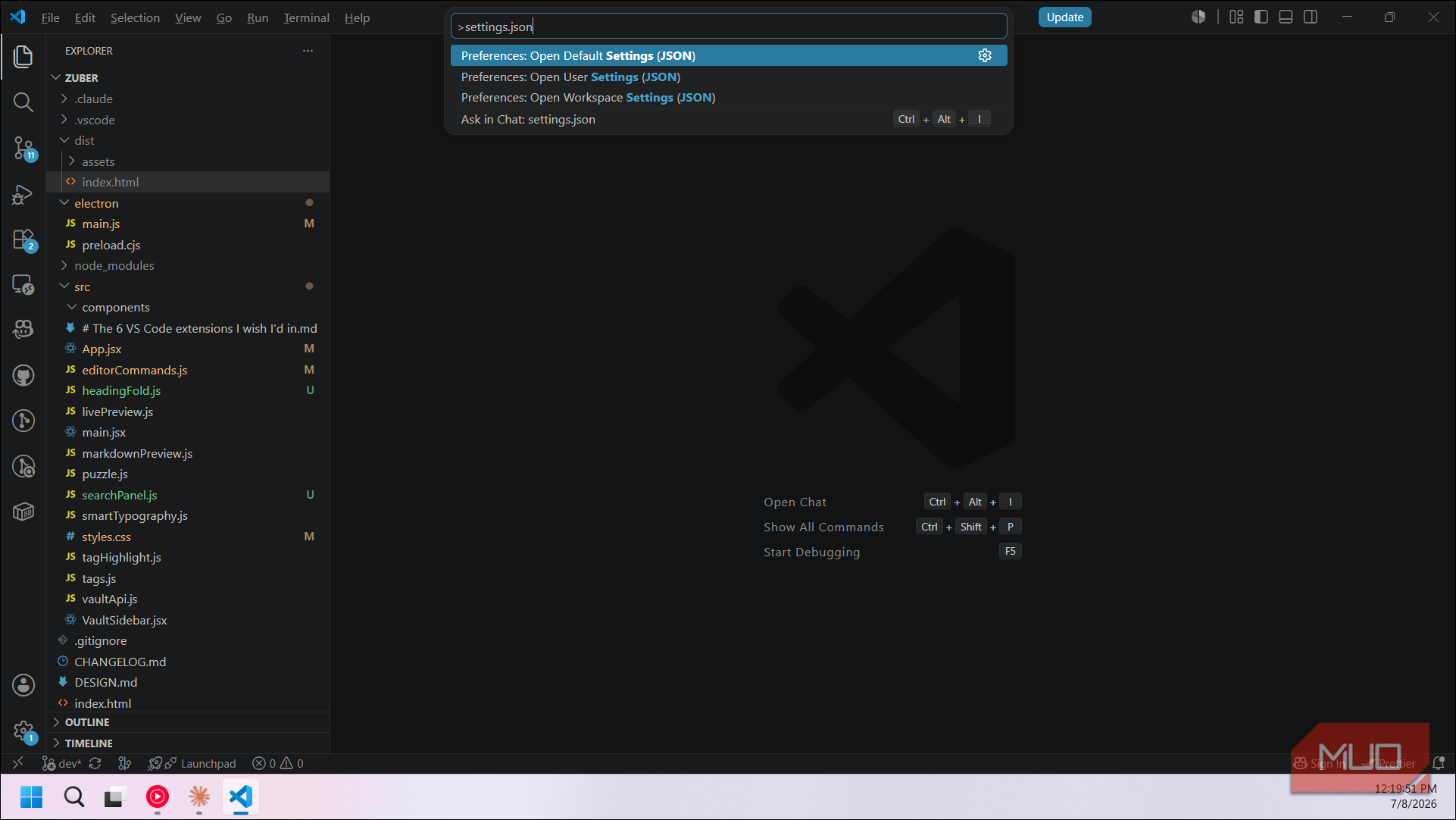Click VS Code icon in the taskbar
Viewport: 1456px width, 820px height.
240,797
